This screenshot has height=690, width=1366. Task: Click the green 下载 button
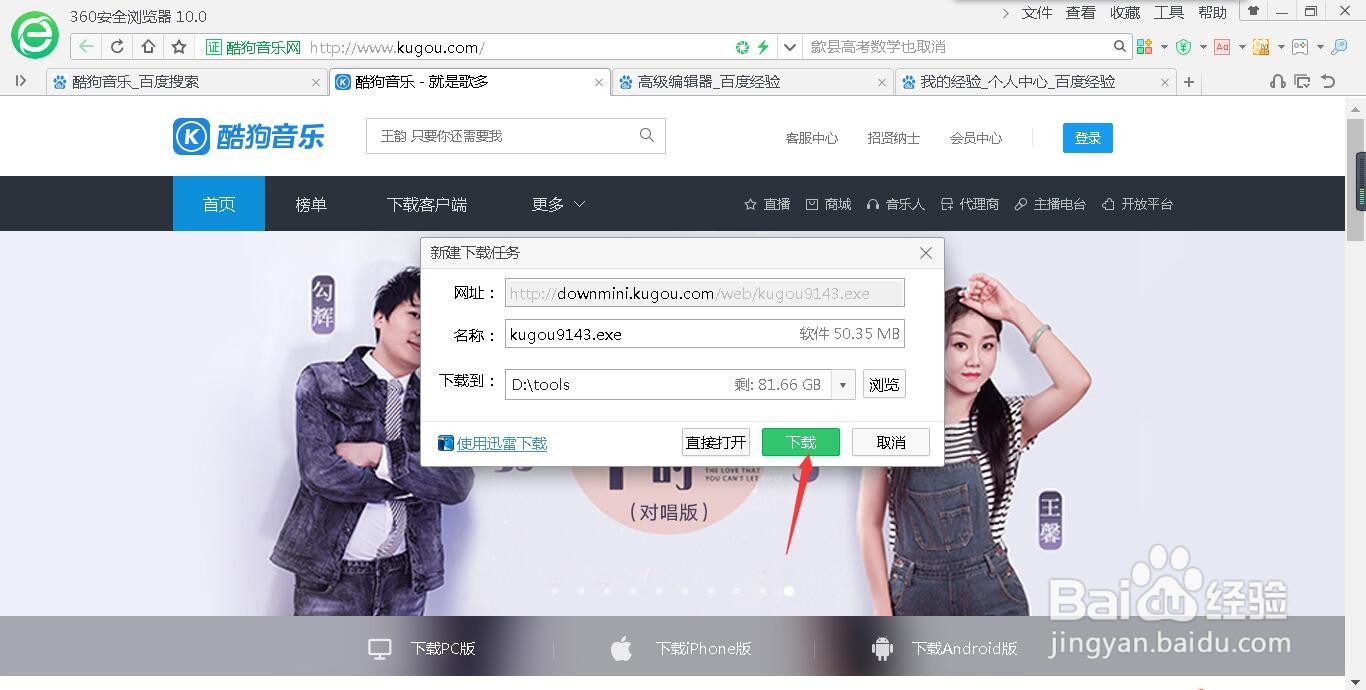[x=801, y=442]
